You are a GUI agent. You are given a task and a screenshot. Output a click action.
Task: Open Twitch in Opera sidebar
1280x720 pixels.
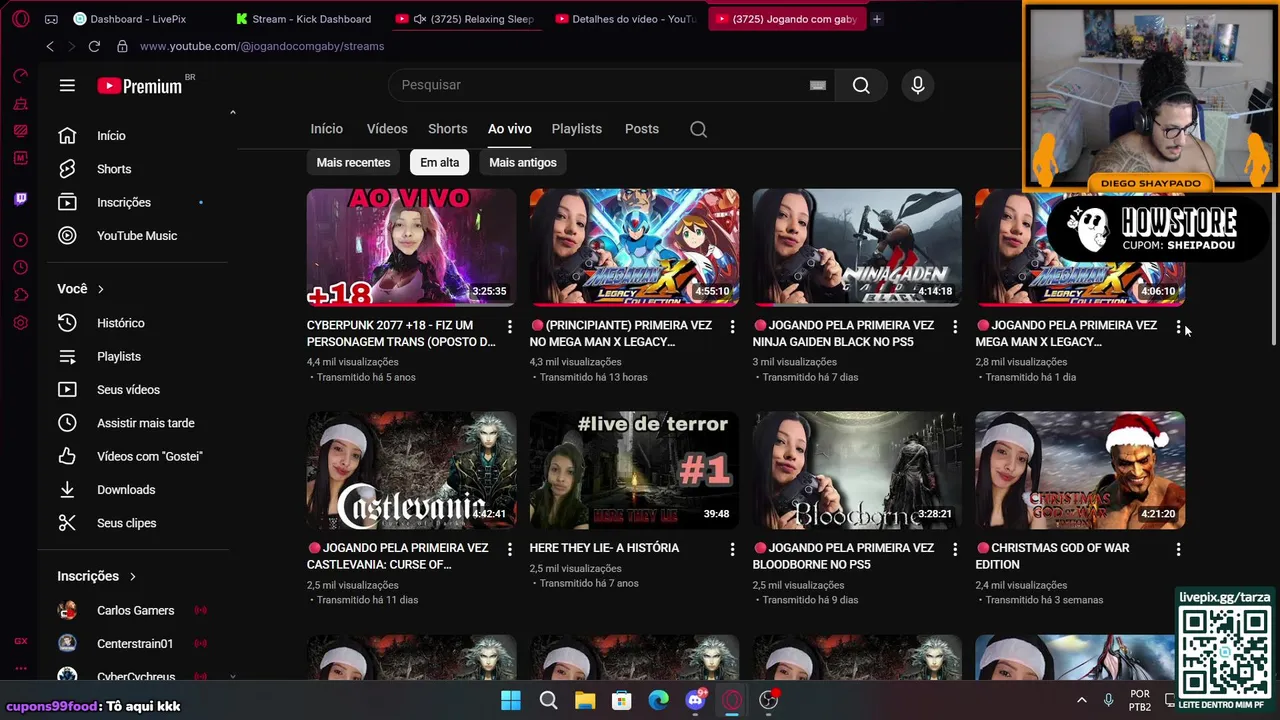(x=21, y=199)
